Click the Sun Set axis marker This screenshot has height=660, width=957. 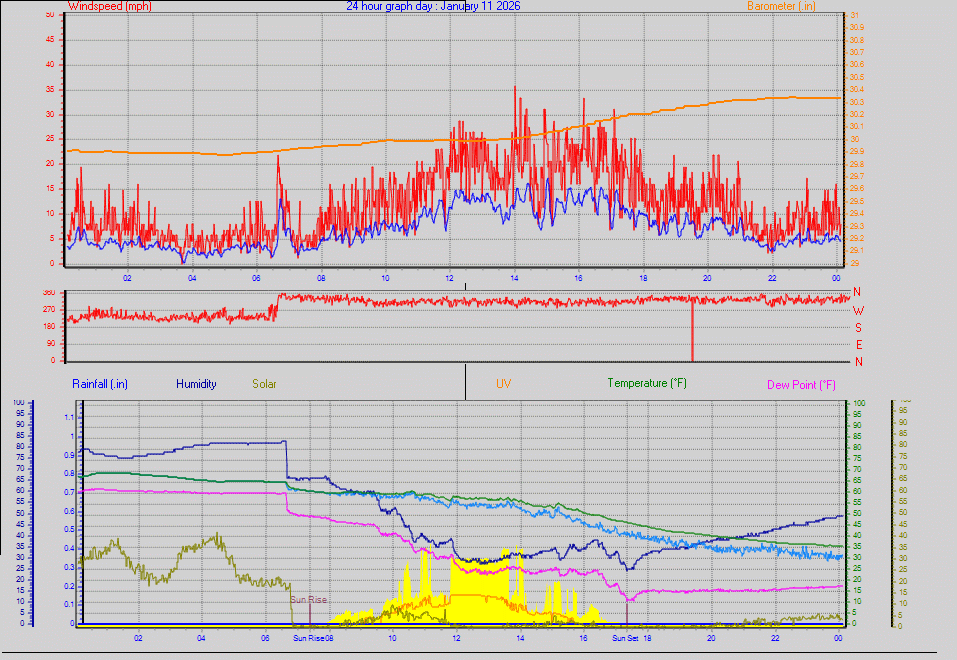point(625,635)
